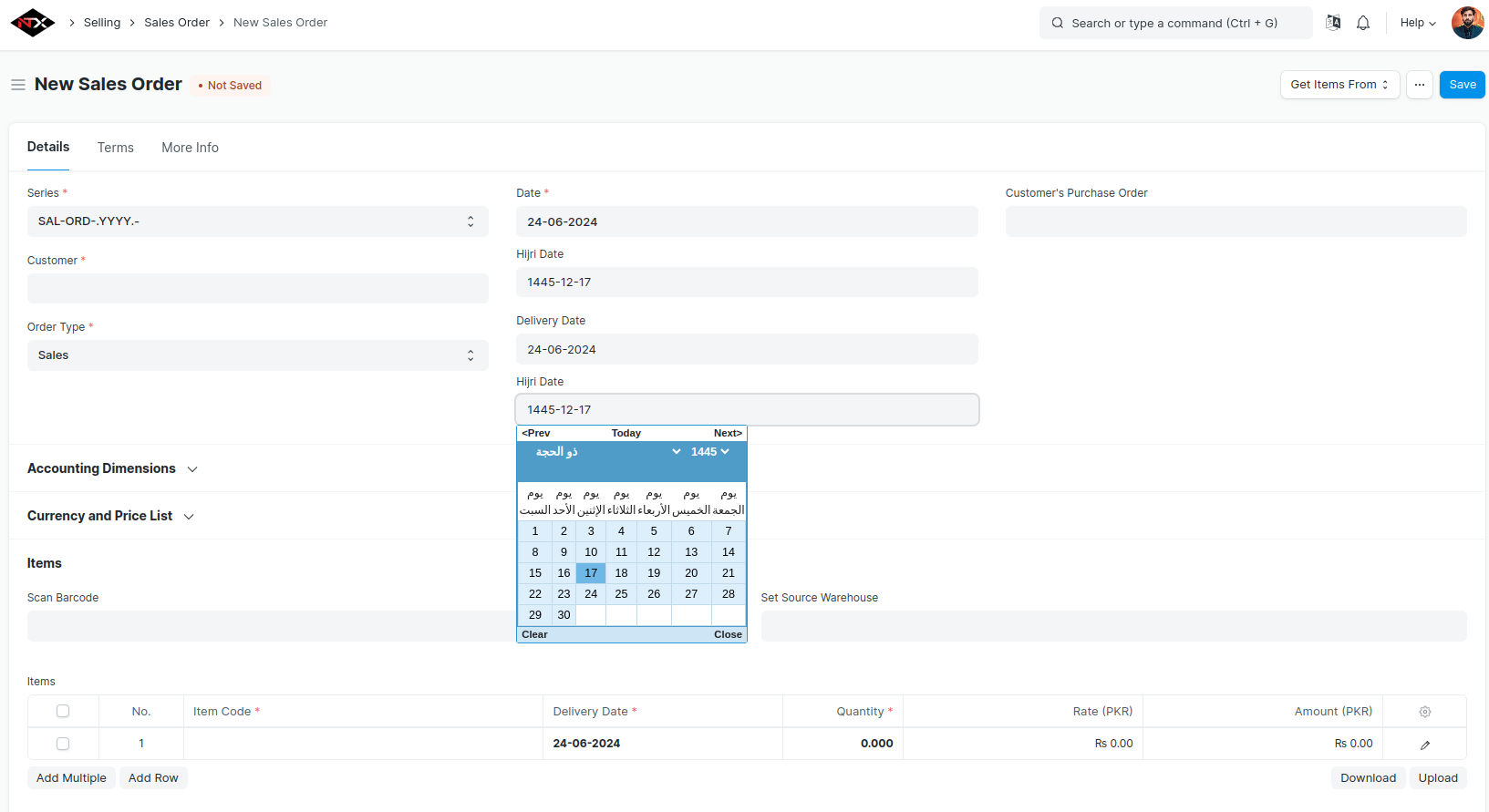Select day 17 in Hijri calendar
Viewport: 1489px width, 812px height.
click(591, 573)
